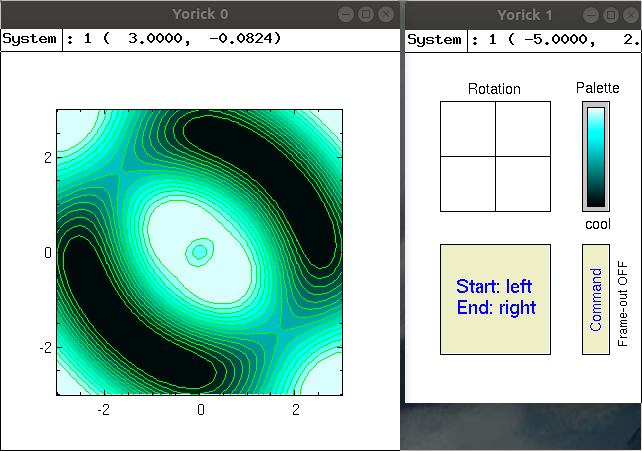The width and height of the screenshot is (642, 451).
Task: Click the 'Start: left End: right' button
Action: [x=495, y=299]
